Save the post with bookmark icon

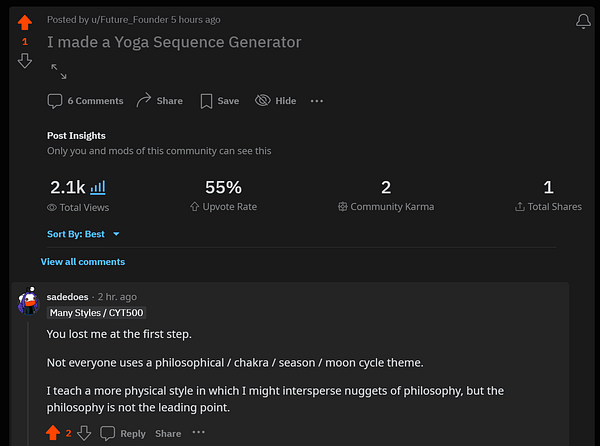click(219, 101)
